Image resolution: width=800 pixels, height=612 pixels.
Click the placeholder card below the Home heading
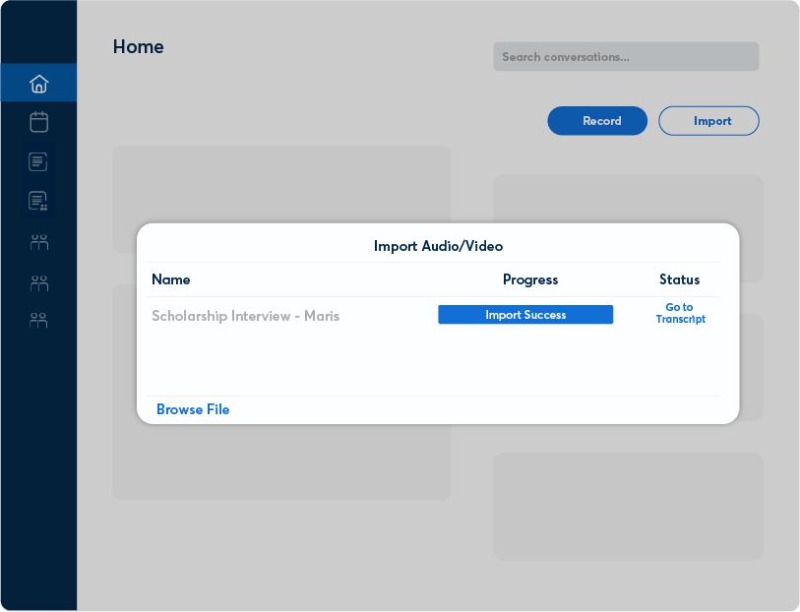point(281,183)
